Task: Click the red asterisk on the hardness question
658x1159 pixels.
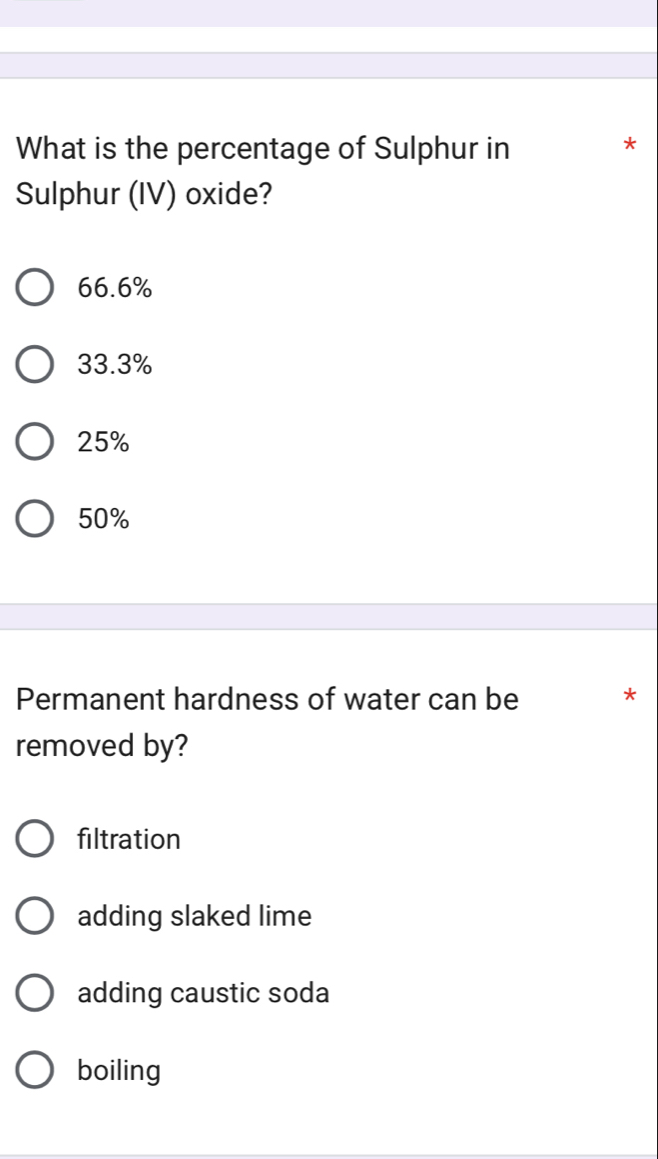Action: [629, 698]
